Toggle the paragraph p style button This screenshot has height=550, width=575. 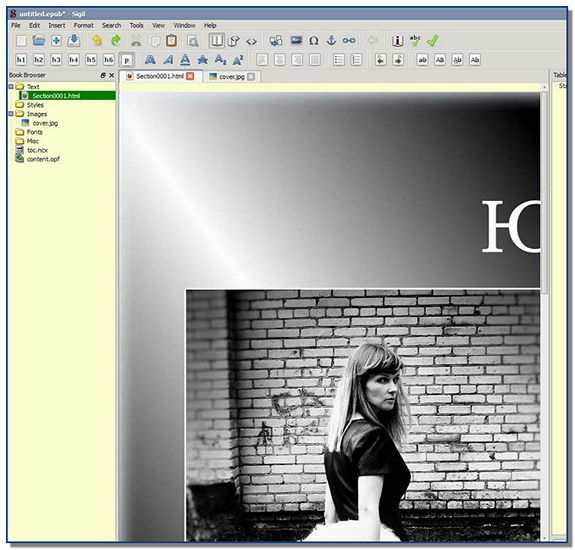pyautogui.click(x=127, y=60)
